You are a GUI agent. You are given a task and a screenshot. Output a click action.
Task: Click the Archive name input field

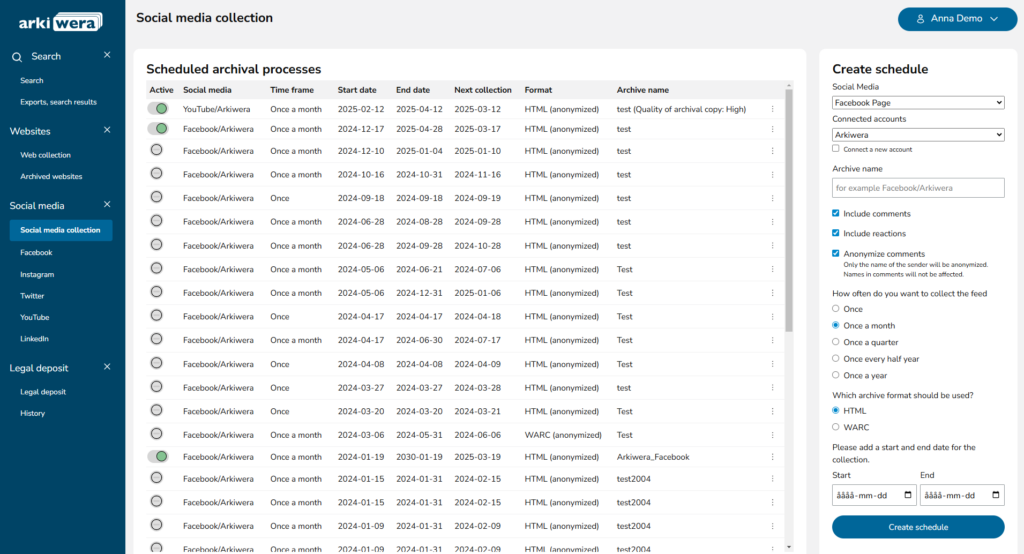pos(918,188)
